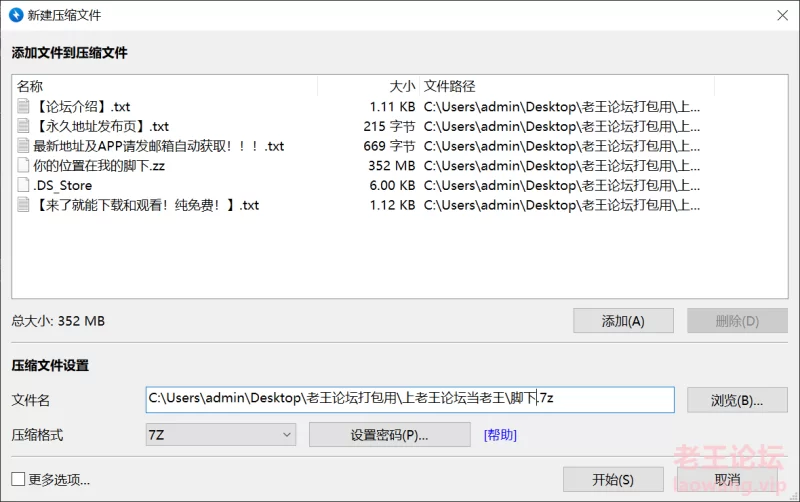This screenshot has width=800, height=502.
Task: Close the 新建压缩文件 dialog
Action: (782, 16)
